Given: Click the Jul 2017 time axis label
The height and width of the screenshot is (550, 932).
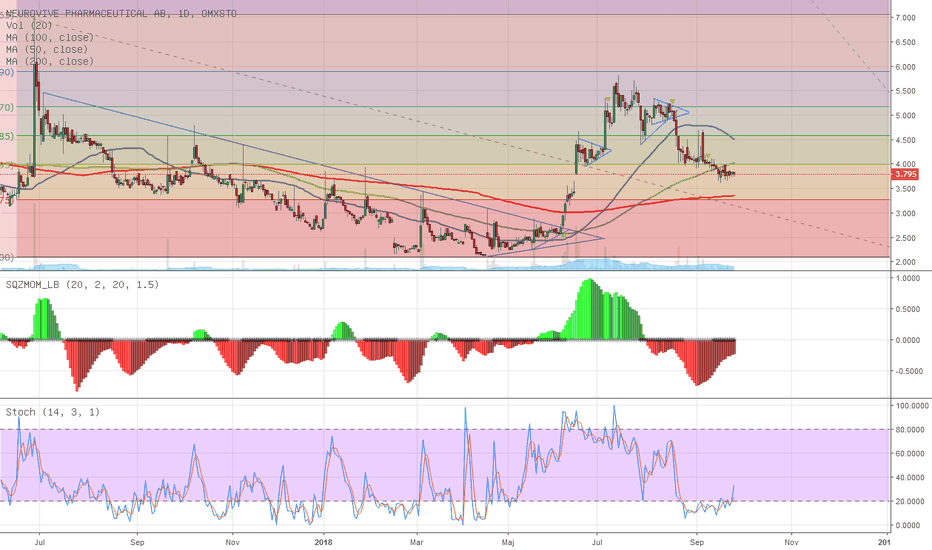Looking at the screenshot, I should tap(40, 542).
